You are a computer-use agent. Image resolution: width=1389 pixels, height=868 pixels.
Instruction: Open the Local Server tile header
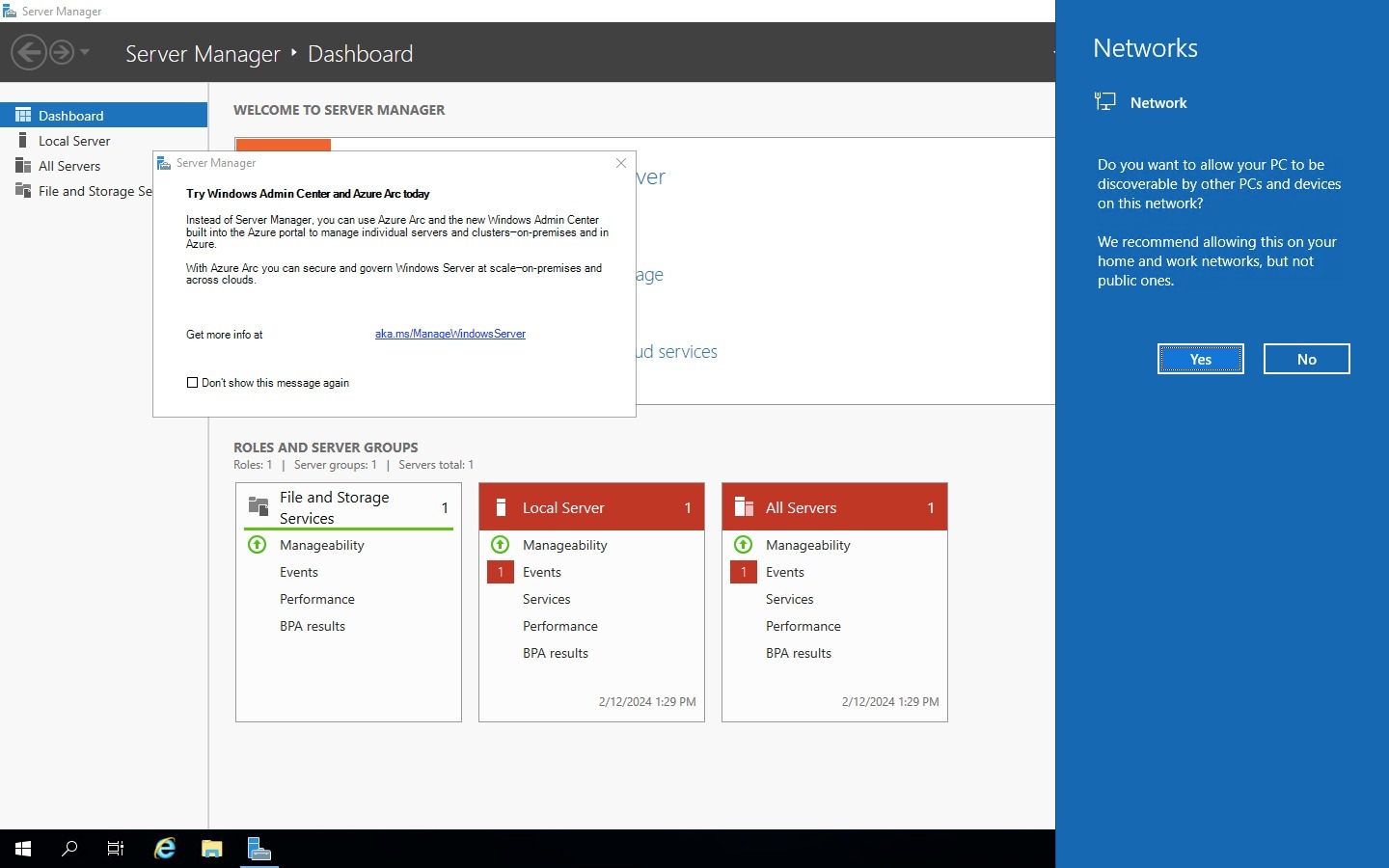pos(591,507)
